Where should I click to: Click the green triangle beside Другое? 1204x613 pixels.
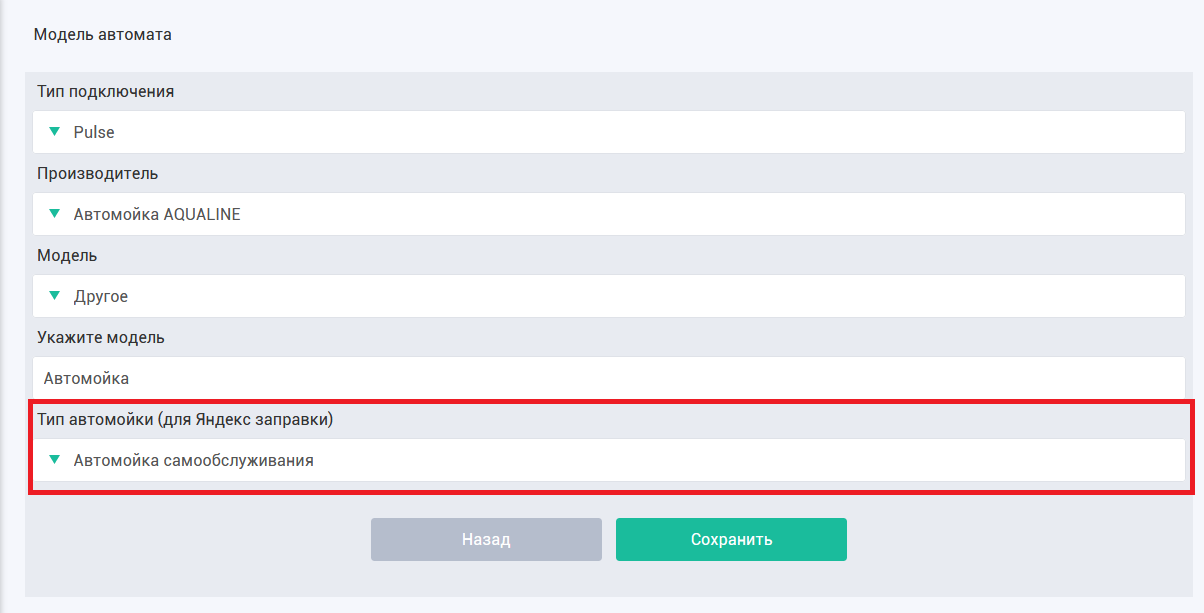point(54,295)
